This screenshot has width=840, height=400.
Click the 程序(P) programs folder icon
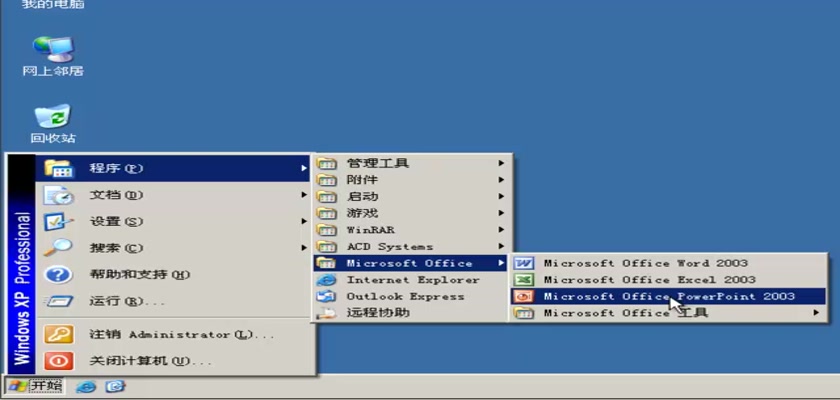pos(58,168)
